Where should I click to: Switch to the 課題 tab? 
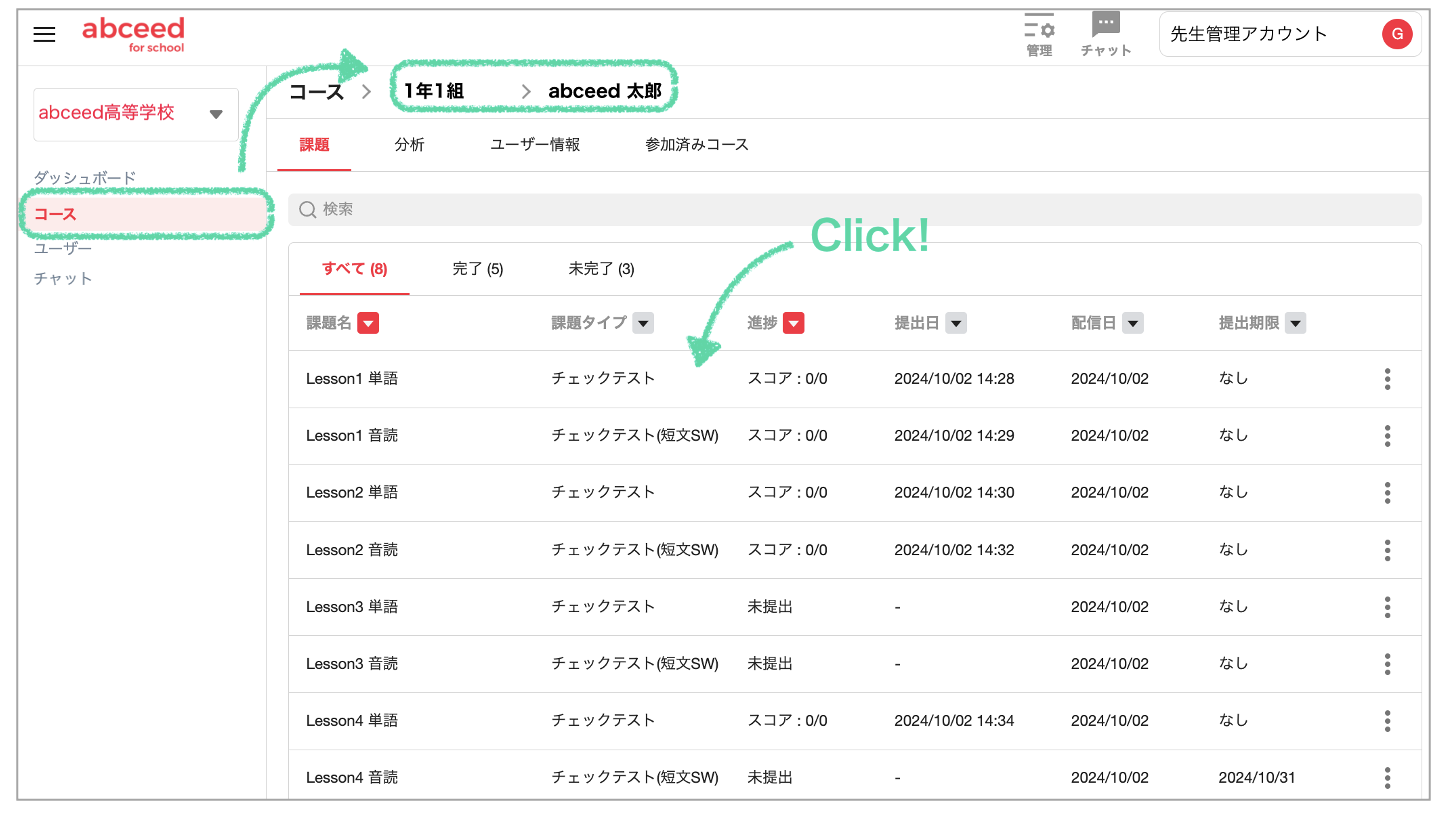coord(314,145)
